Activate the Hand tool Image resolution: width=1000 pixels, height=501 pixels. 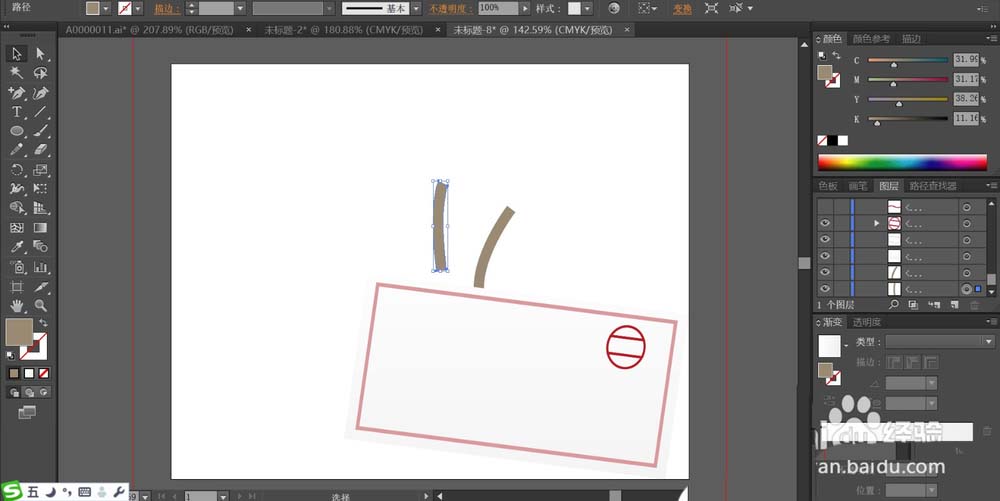click(x=17, y=306)
